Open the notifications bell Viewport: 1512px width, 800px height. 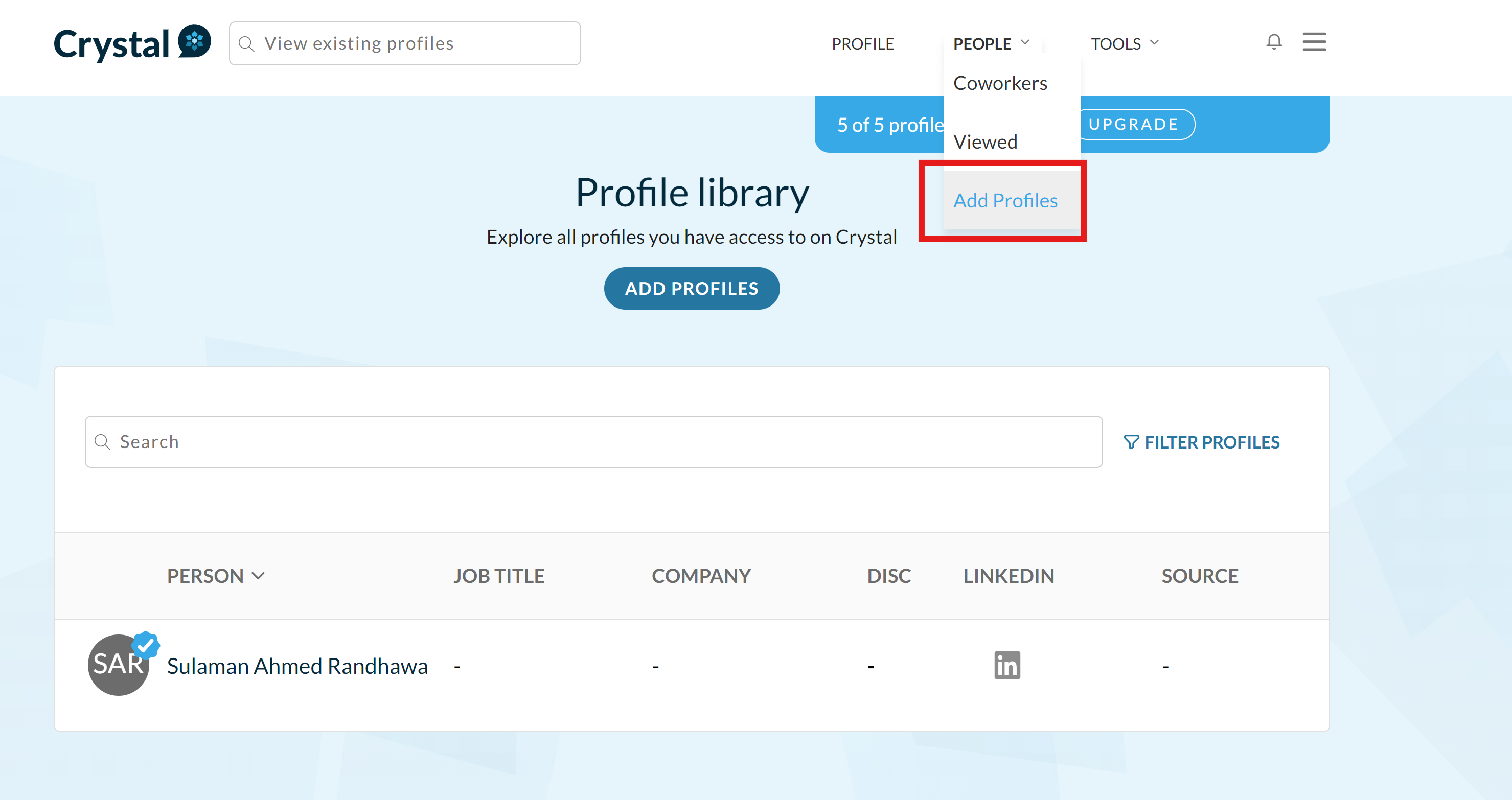[x=1273, y=42]
